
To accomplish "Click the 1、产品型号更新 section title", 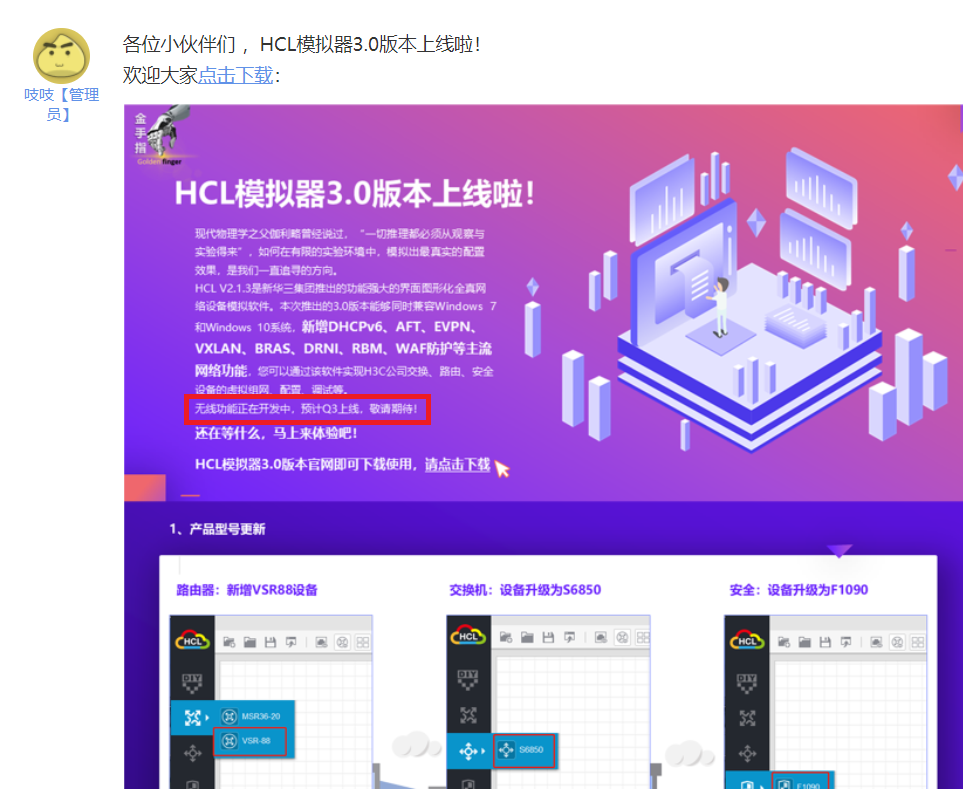I will coord(217,529).
